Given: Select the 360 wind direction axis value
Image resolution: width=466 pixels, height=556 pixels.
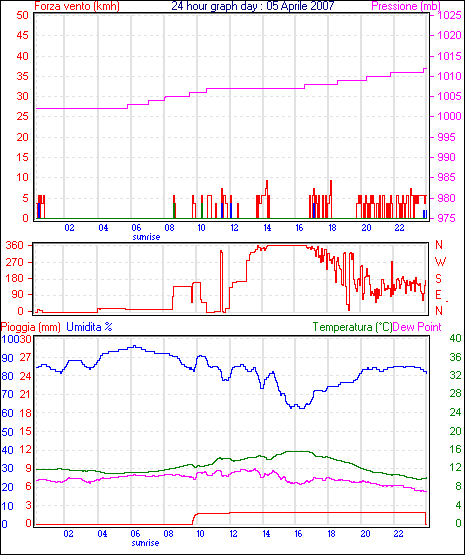Looking at the screenshot, I should tap(15, 245).
